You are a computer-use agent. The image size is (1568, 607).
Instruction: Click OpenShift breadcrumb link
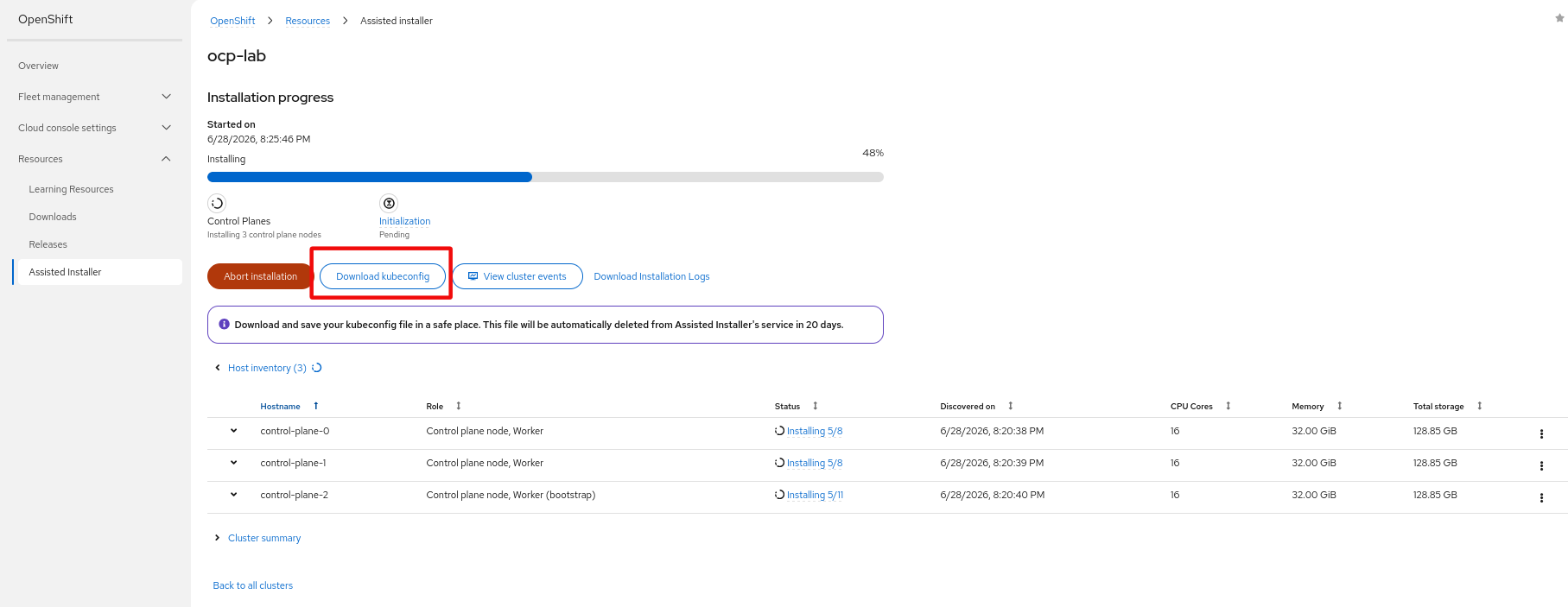coord(232,21)
